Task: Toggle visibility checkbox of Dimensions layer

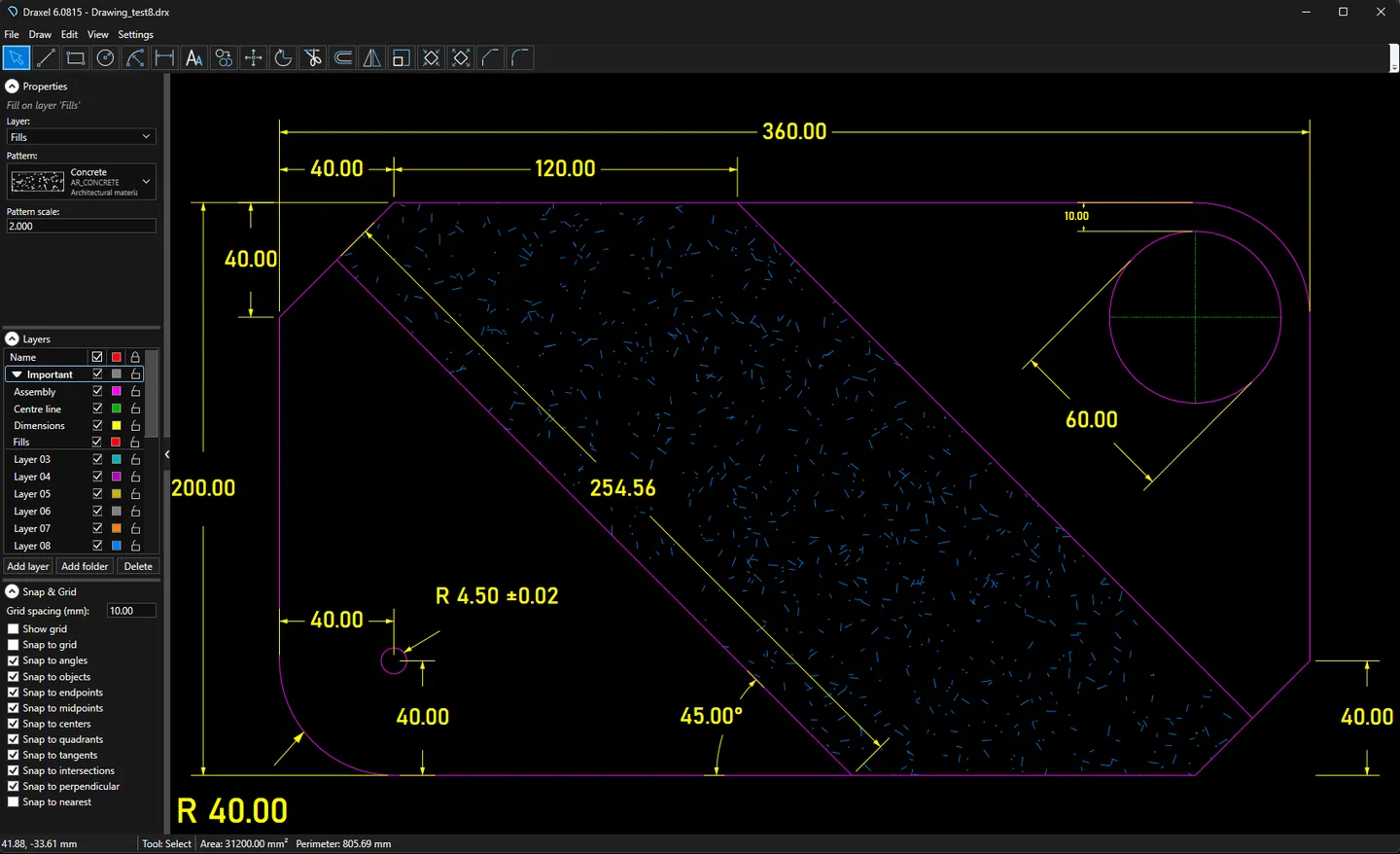Action: click(97, 426)
